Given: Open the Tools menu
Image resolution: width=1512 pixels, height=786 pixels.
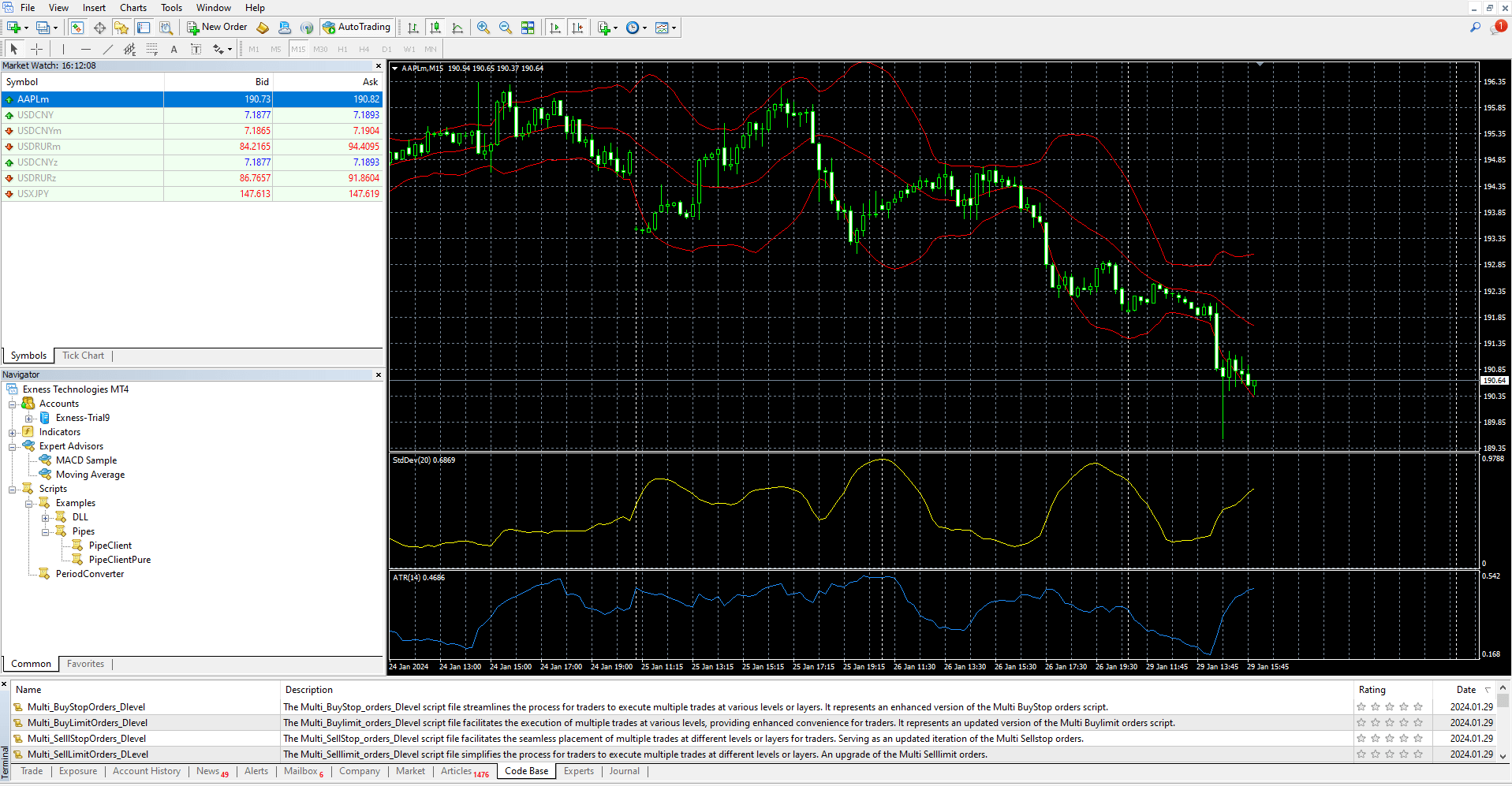Looking at the screenshot, I should tap(171, 8).
